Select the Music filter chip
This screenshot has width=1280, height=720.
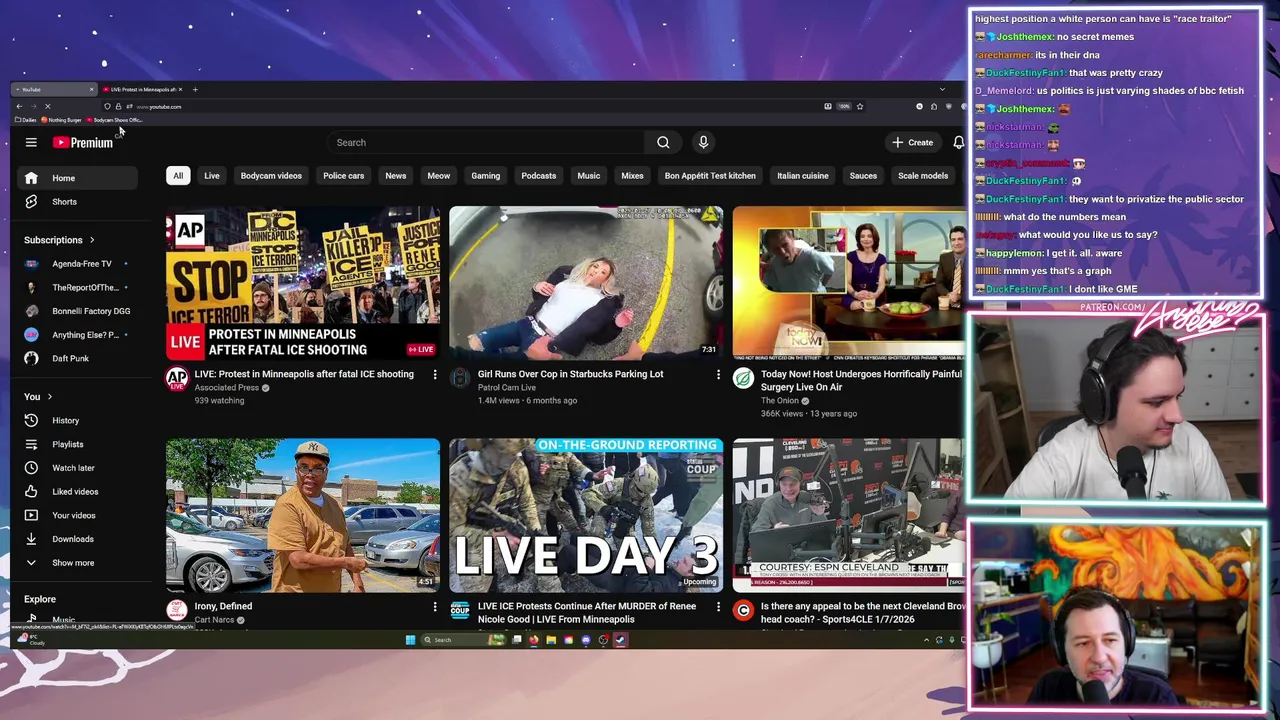pos(589,176)
